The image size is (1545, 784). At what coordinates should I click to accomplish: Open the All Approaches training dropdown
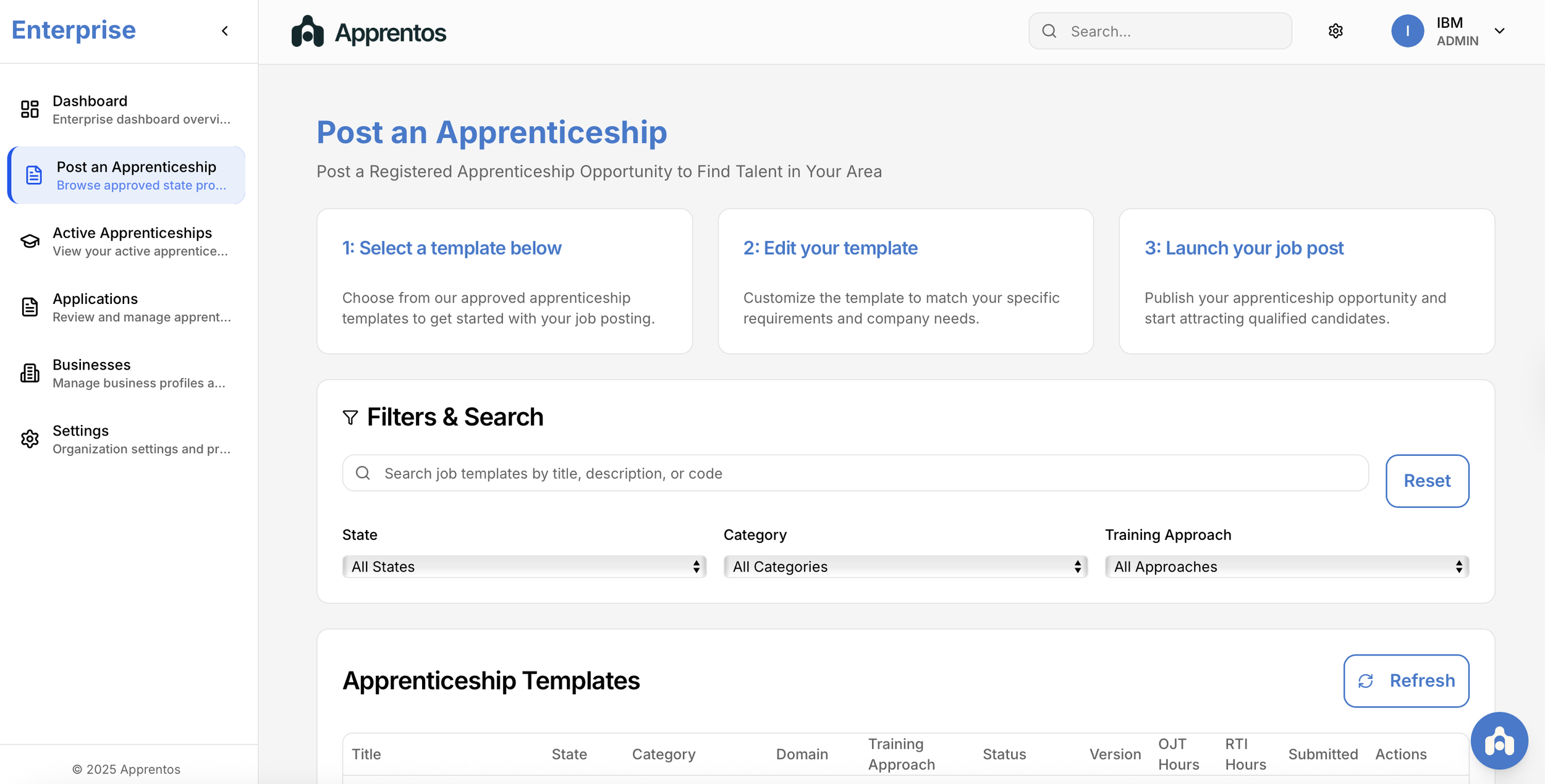point(1286,567)
